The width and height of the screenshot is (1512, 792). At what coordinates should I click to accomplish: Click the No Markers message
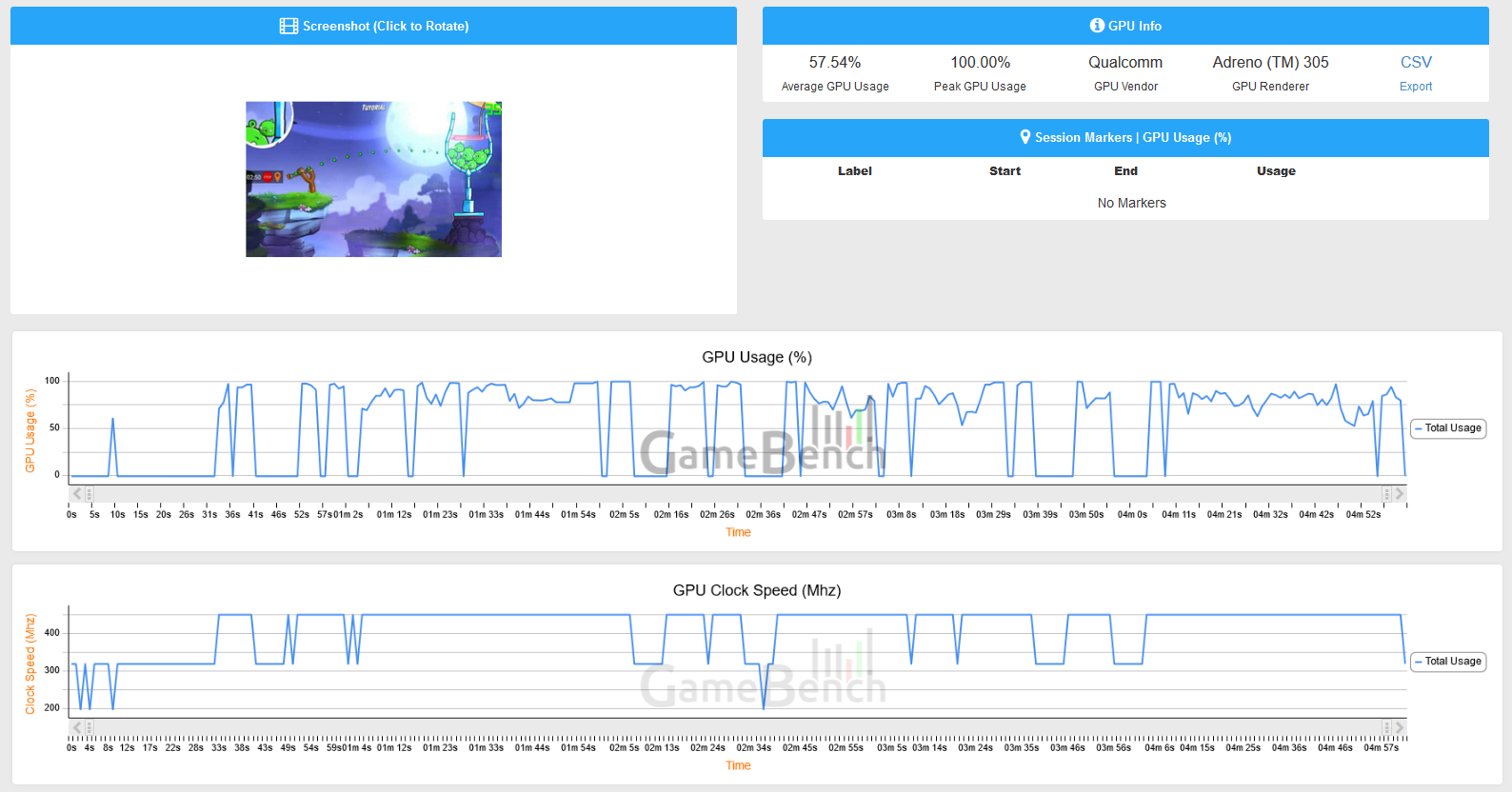point(1131,203)
